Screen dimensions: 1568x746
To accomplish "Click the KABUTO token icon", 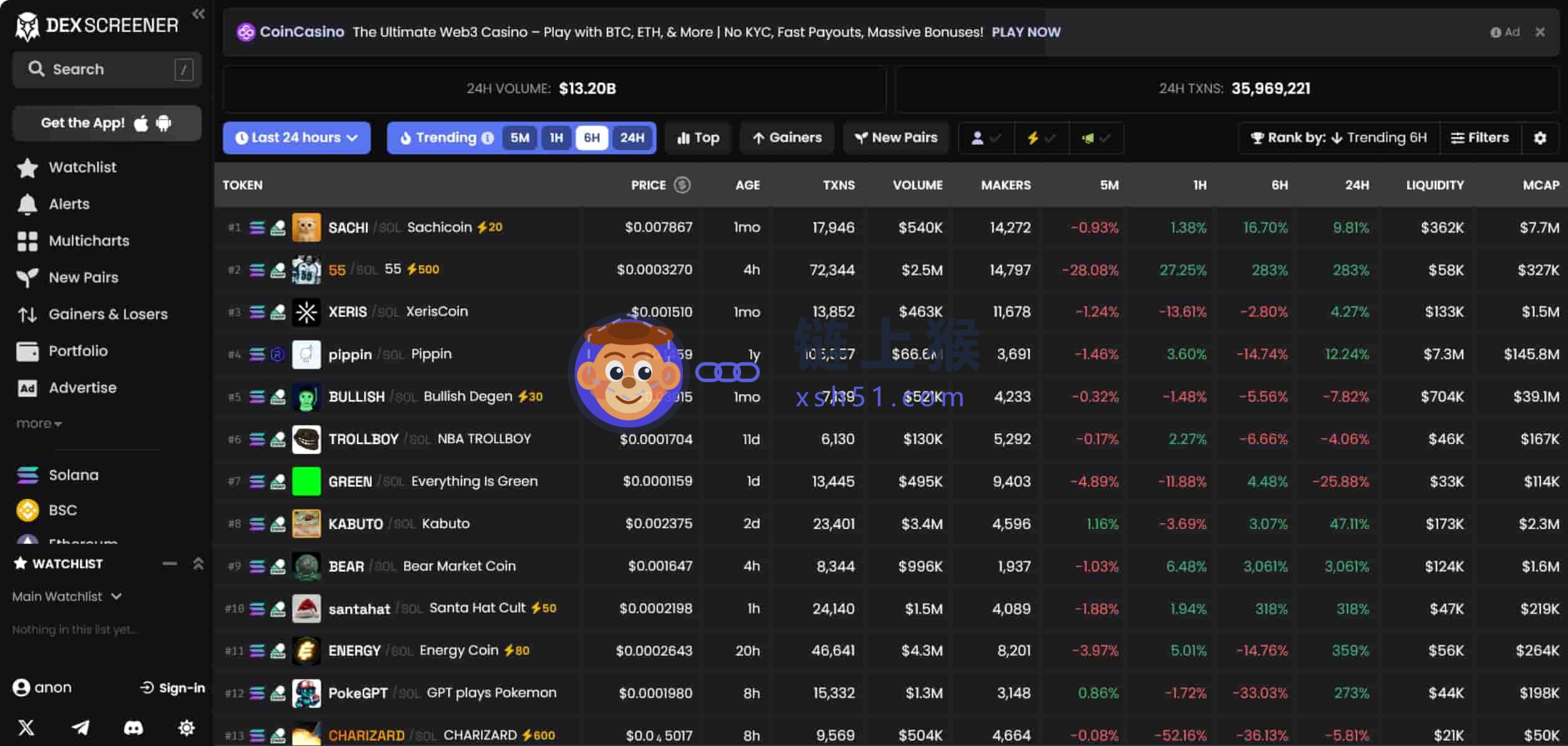I will 306,524.
